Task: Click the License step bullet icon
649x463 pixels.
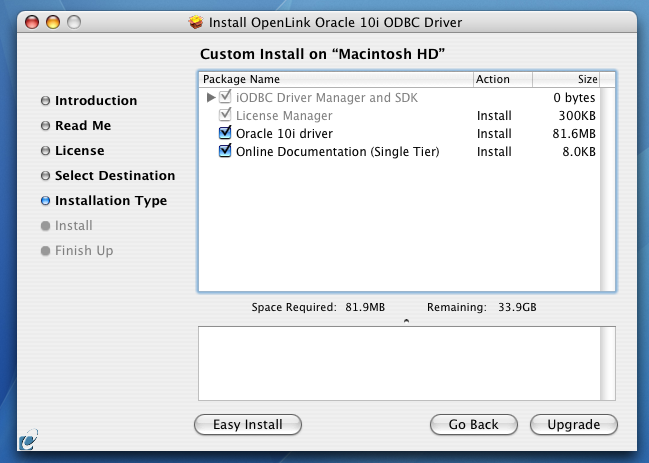Action: tap(46, 151)
